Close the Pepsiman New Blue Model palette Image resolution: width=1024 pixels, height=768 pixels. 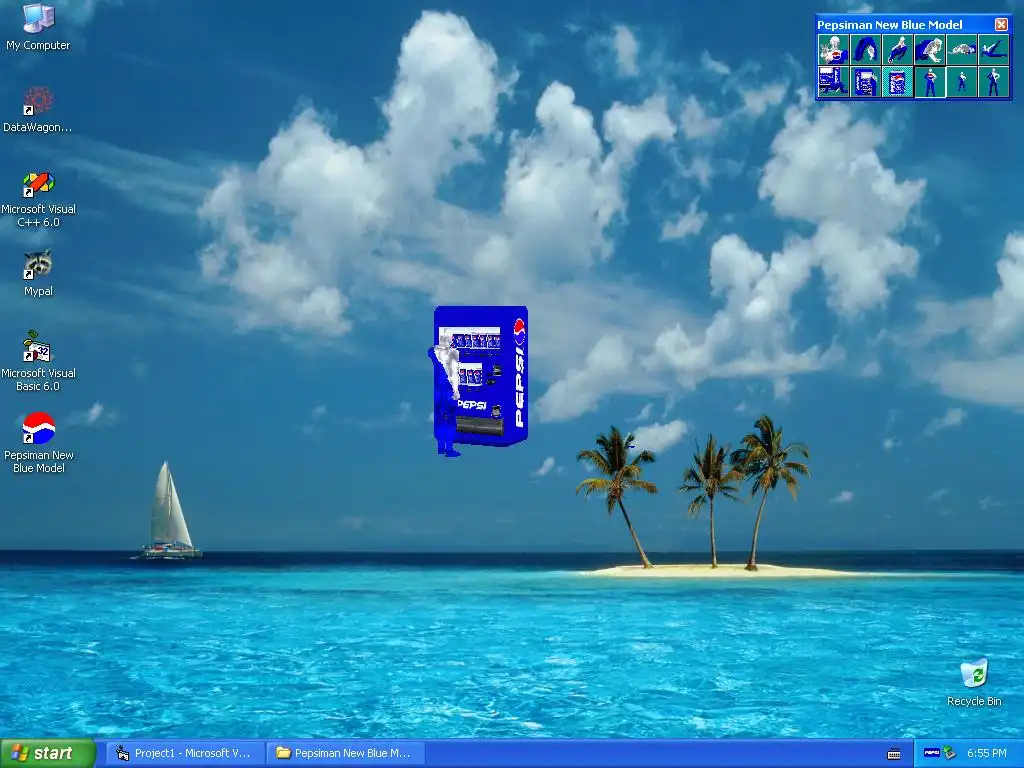point(1001,25)
